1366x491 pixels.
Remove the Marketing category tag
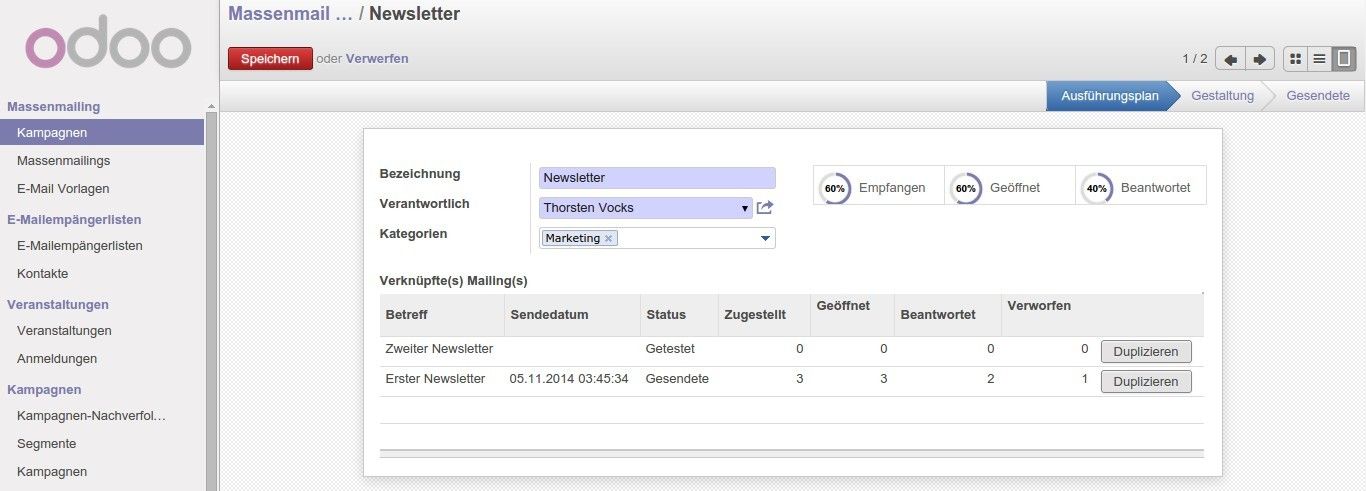click(x=608, y=239)
